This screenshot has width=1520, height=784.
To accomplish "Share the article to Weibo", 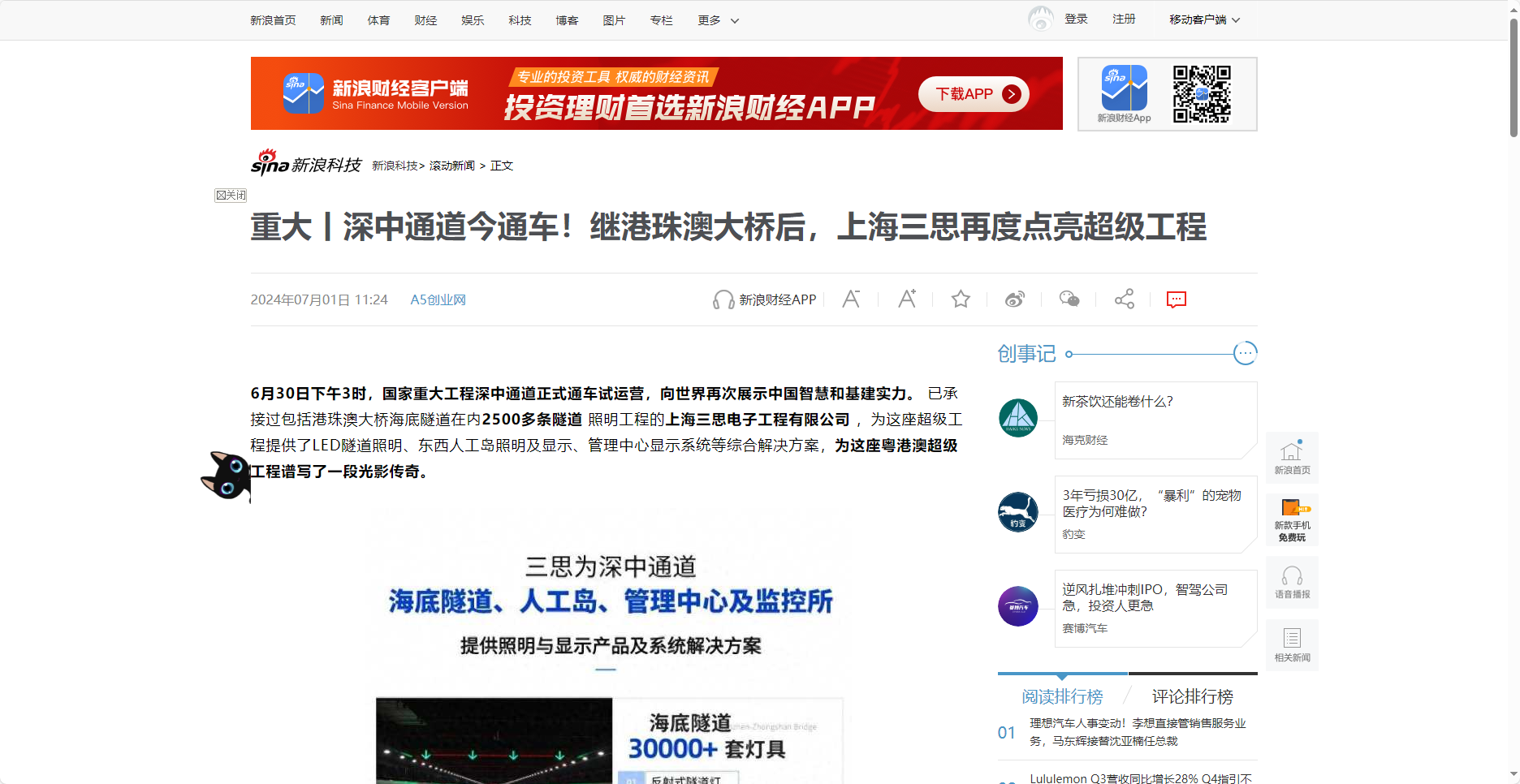I will pos(1014,299).
